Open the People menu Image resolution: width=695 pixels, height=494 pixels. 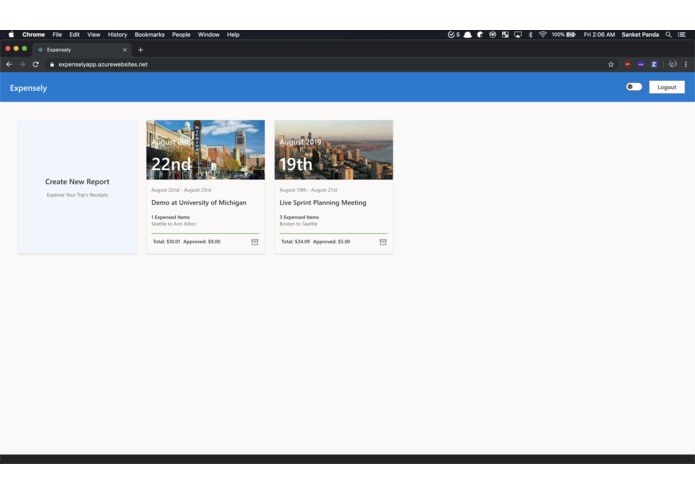(x=181, y=35)
